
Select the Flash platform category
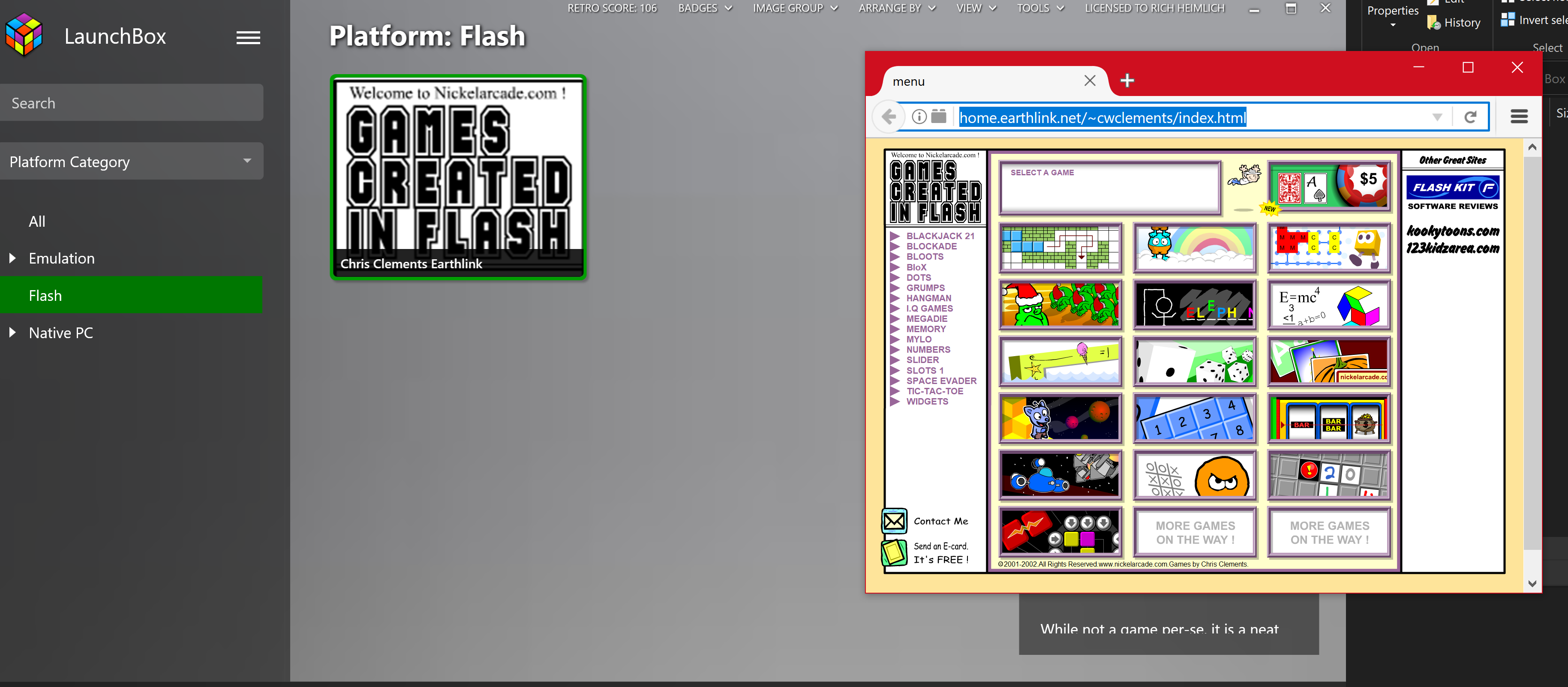132,295
